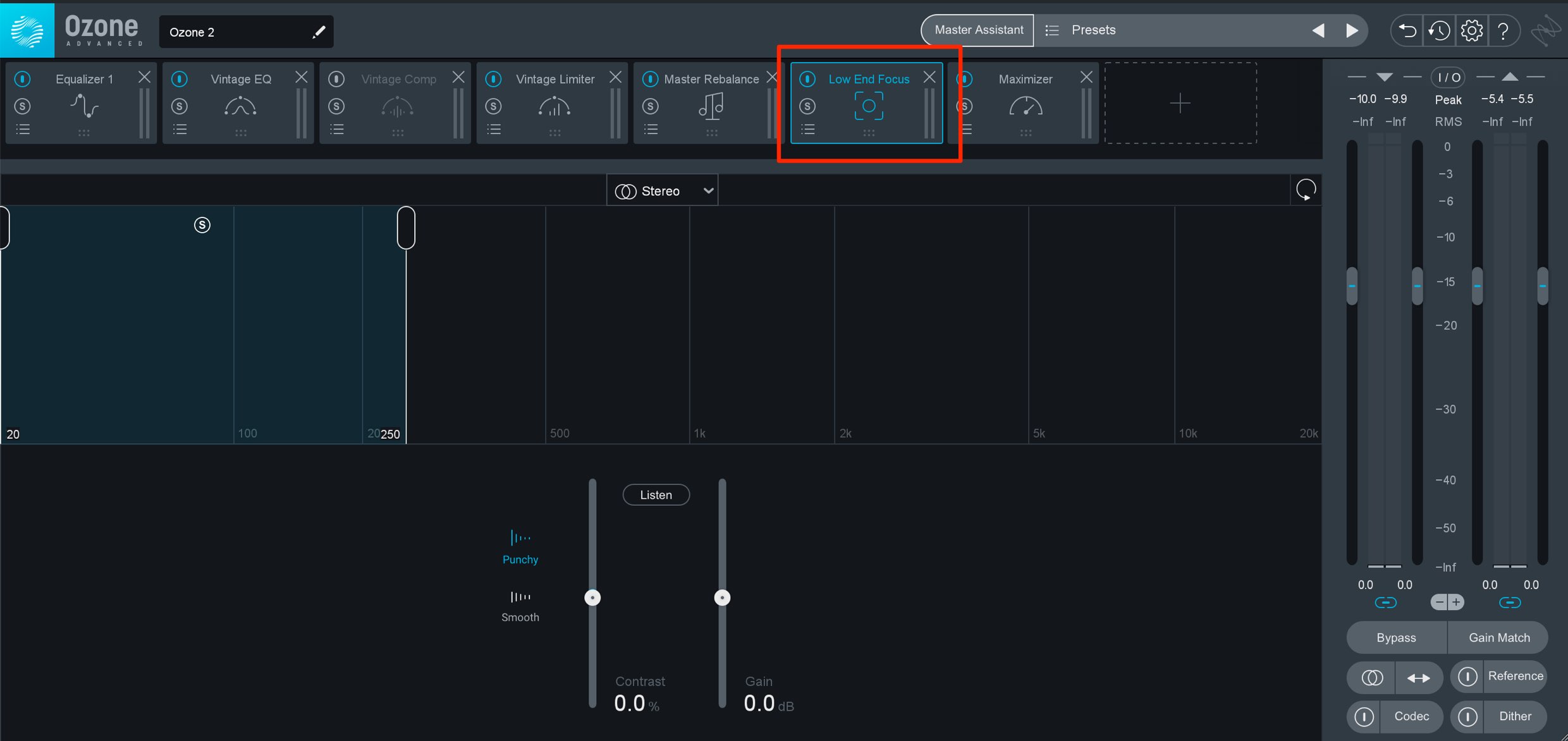Click the I/O meter mode button
Viewport: 1568px width, 741px height.
(1448, 78)
